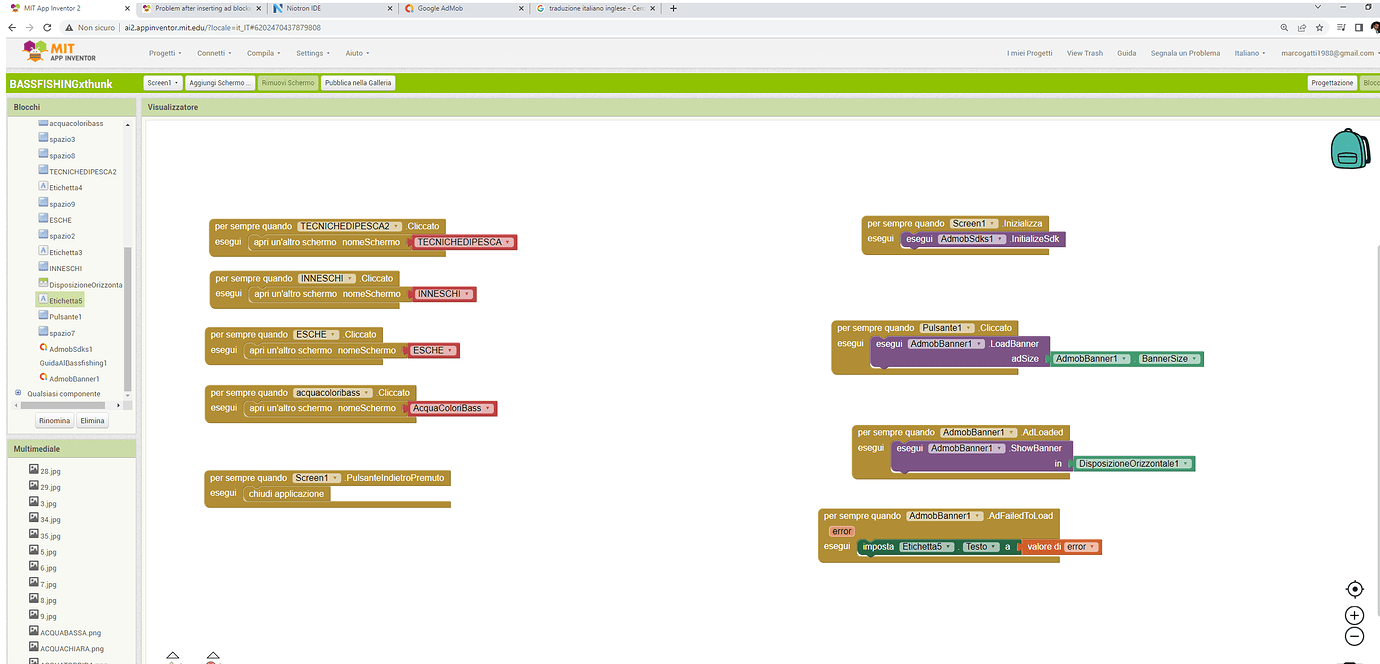Viewport: 1380px width, 664px height.
Task: Open the View Trash link
Action: coord(1084,53)
